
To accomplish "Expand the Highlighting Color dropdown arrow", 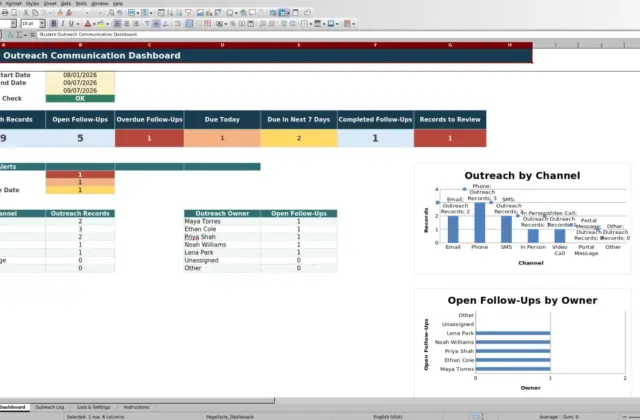I will point(107,24).
